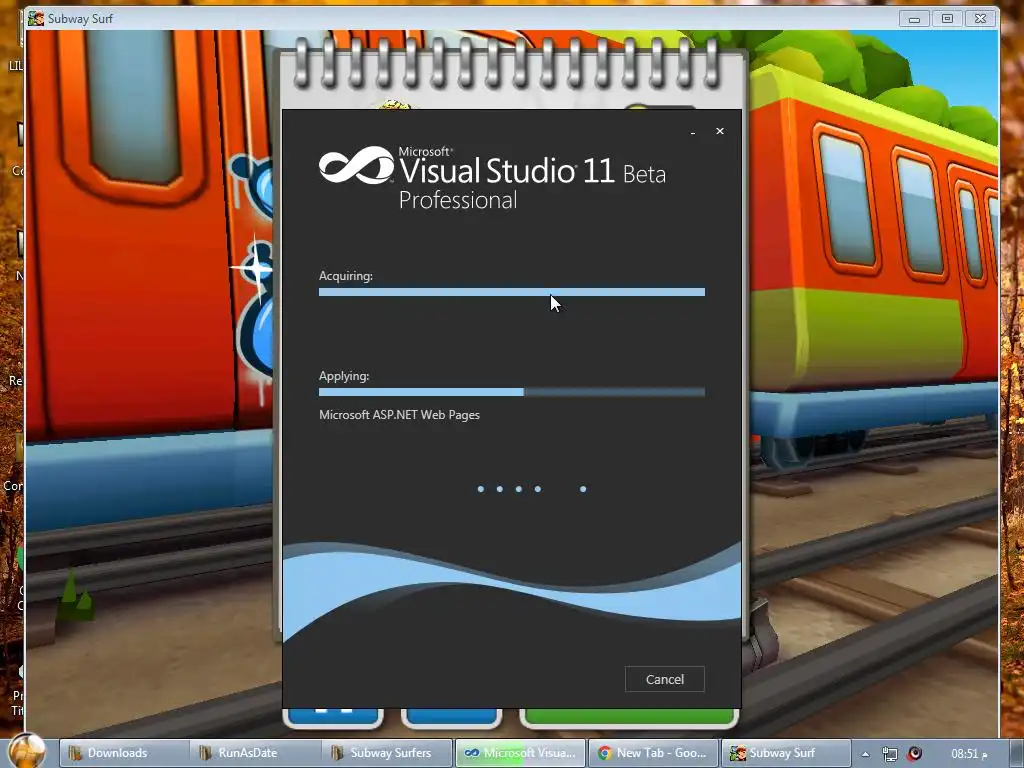The width and height of the screenshot is (1024, 768).
Task: Click 'Microsoft ASP.NET Web Pages' status text
Action: click(399, 415)
